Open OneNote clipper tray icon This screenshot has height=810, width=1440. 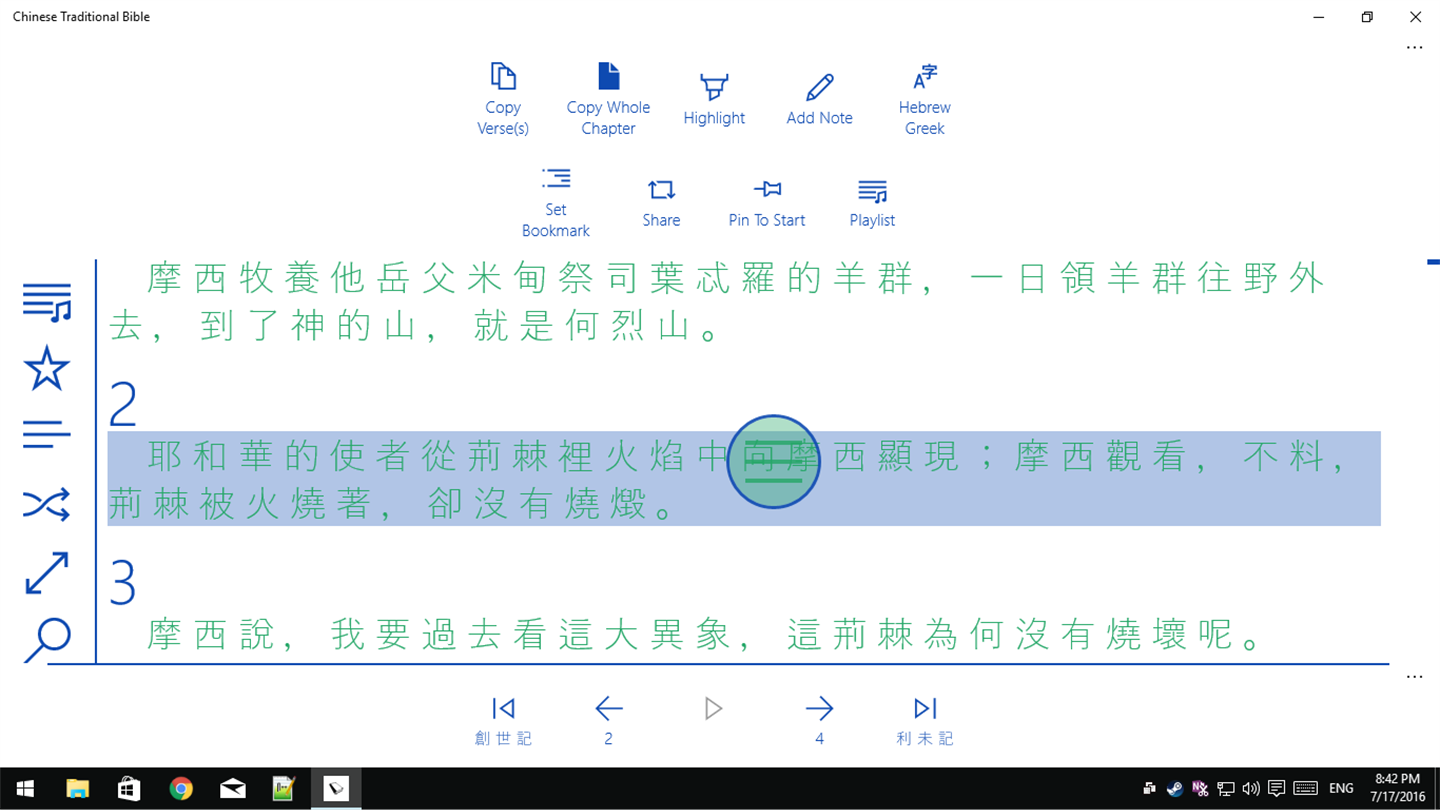(1200, 789)
